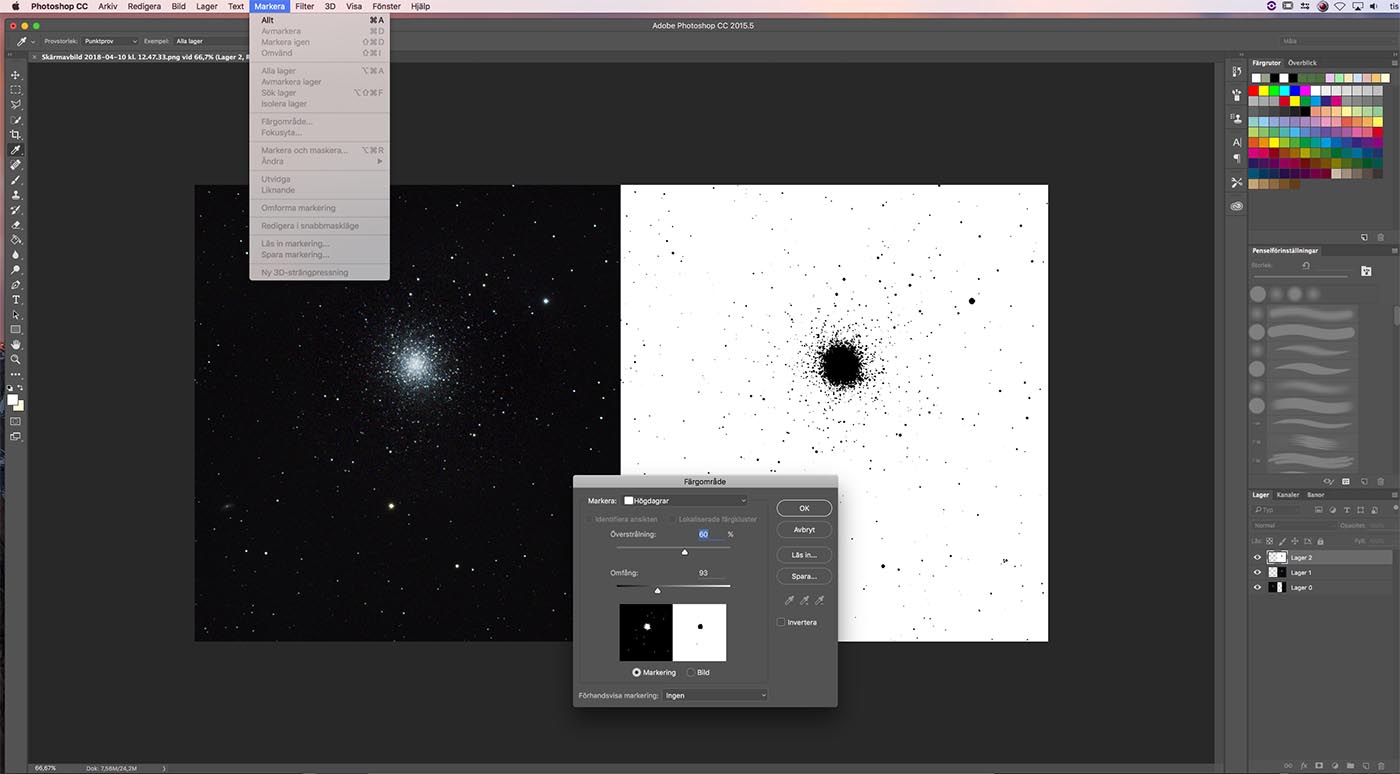This screenshot has width=1400, height=774.
Task: Click the Överstrålning slider handle
Action: 685,552
